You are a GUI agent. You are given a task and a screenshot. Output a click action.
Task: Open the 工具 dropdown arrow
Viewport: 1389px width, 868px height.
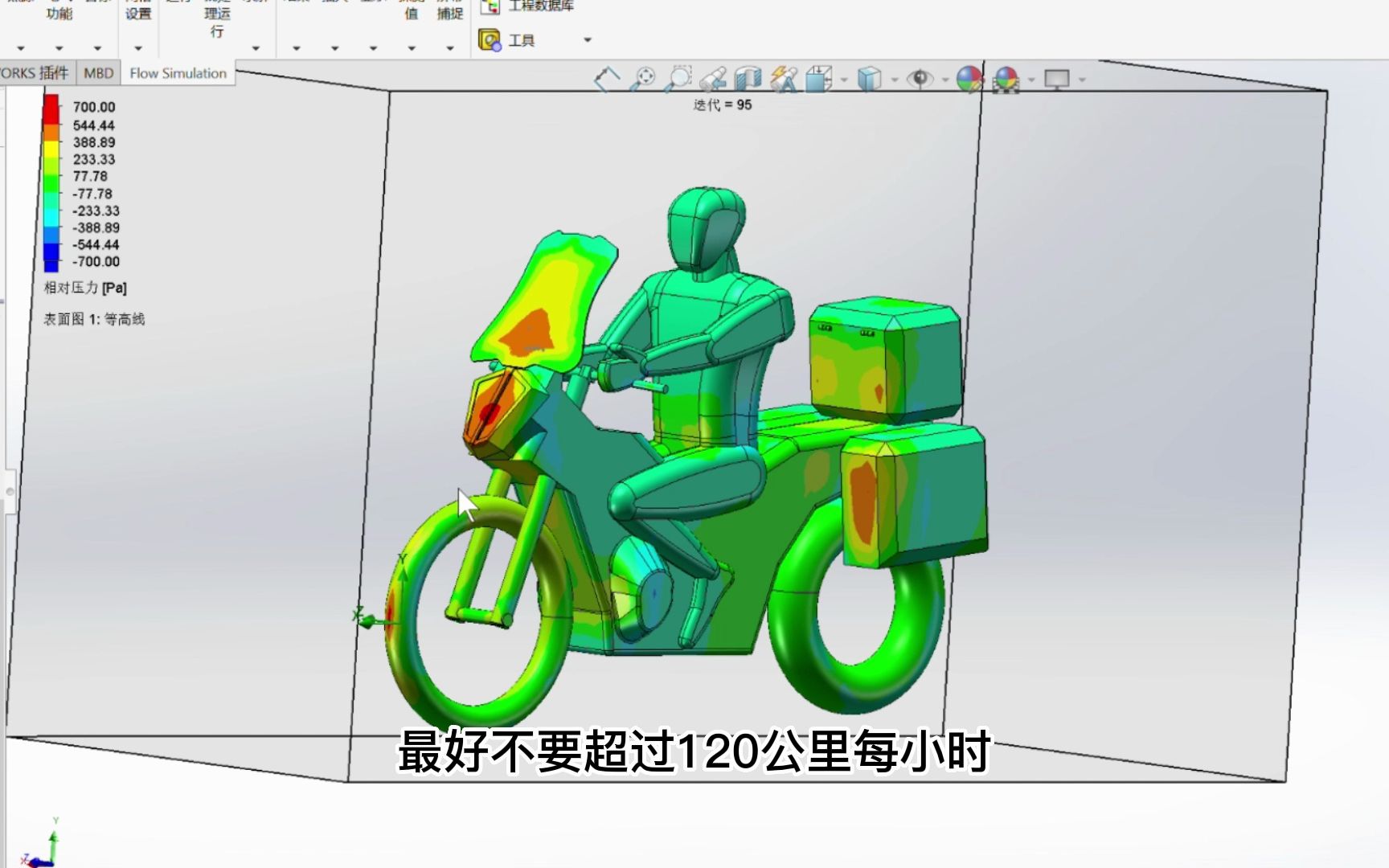588,40
